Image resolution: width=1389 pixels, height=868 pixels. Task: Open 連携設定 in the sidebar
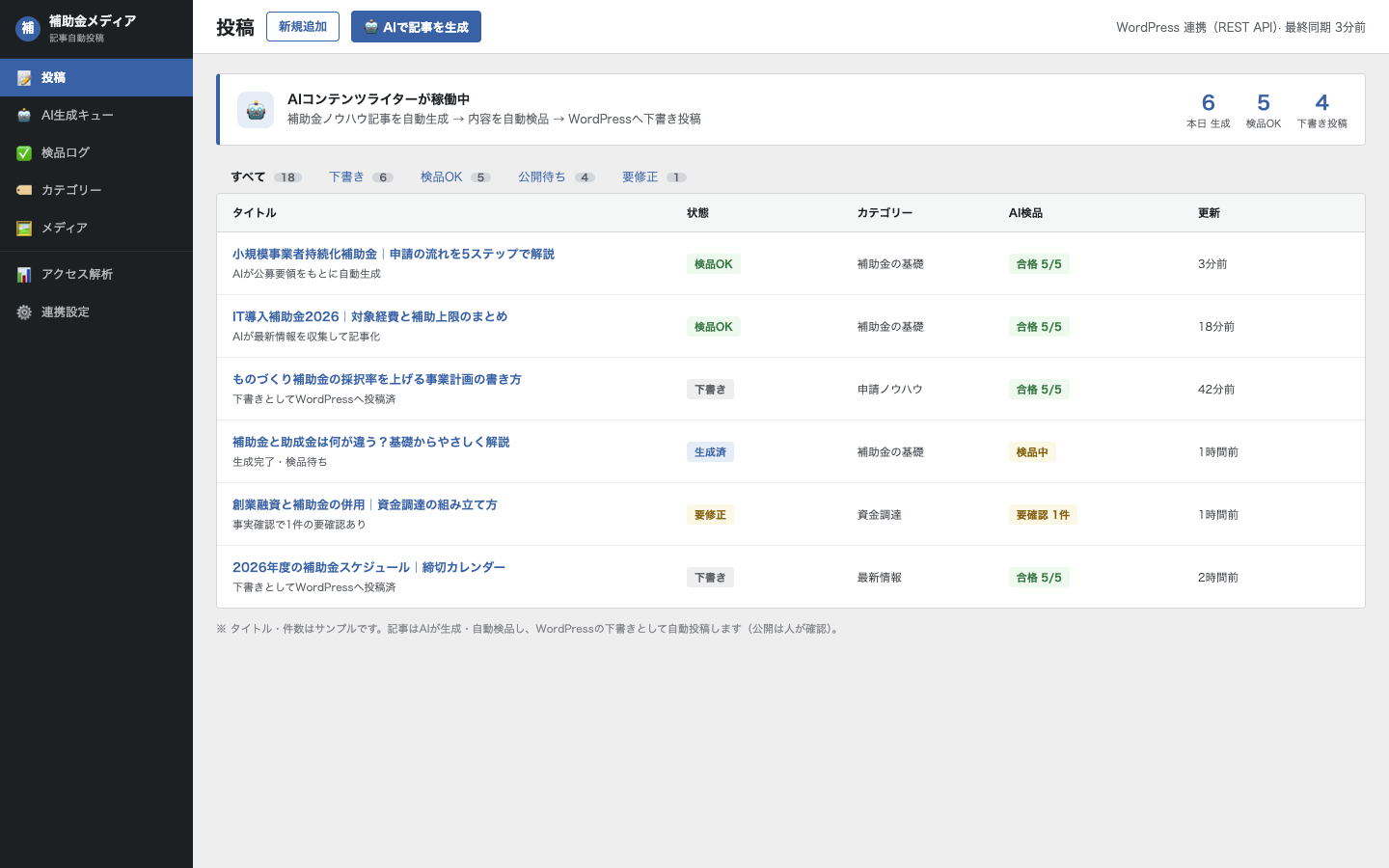pos(96,312)
